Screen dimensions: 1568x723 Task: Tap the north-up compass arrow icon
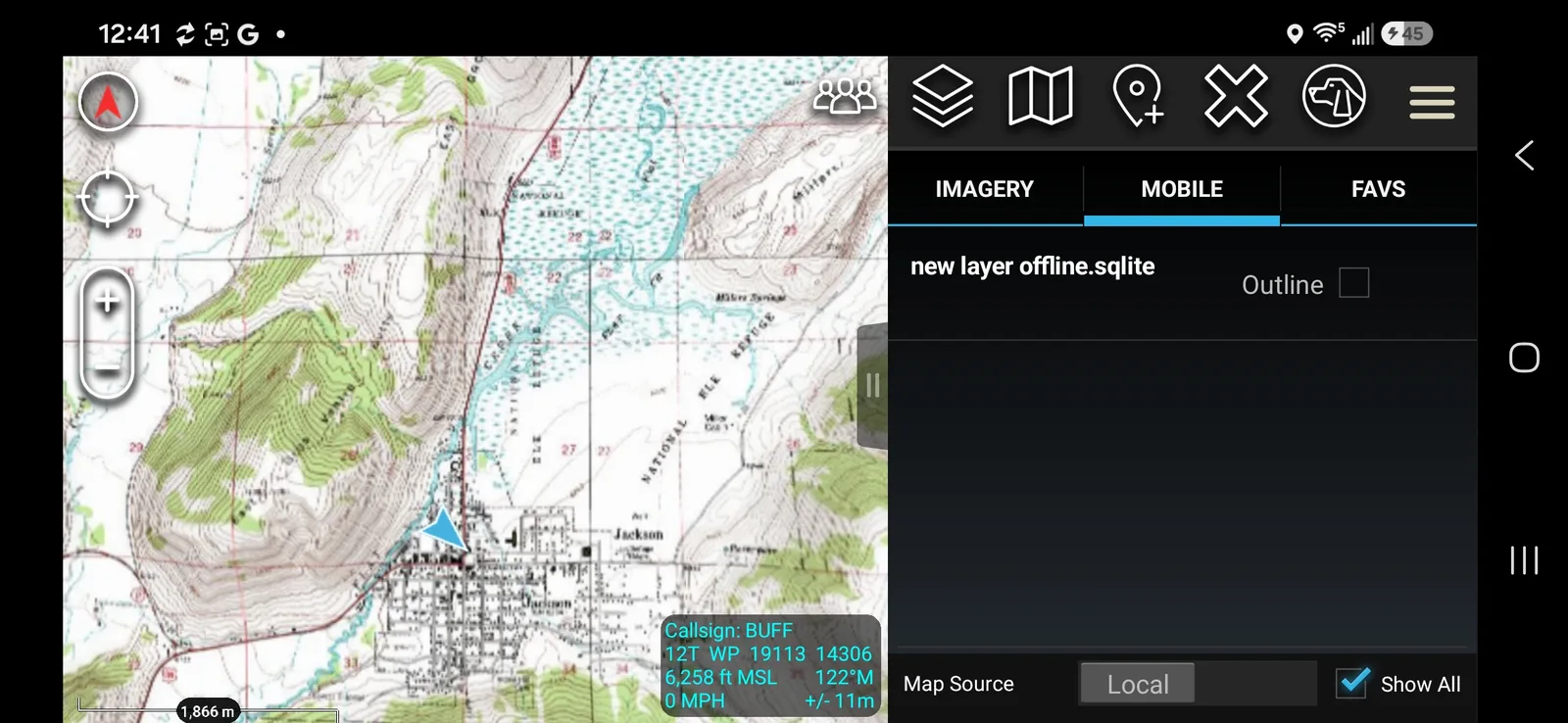coord(108,101)
